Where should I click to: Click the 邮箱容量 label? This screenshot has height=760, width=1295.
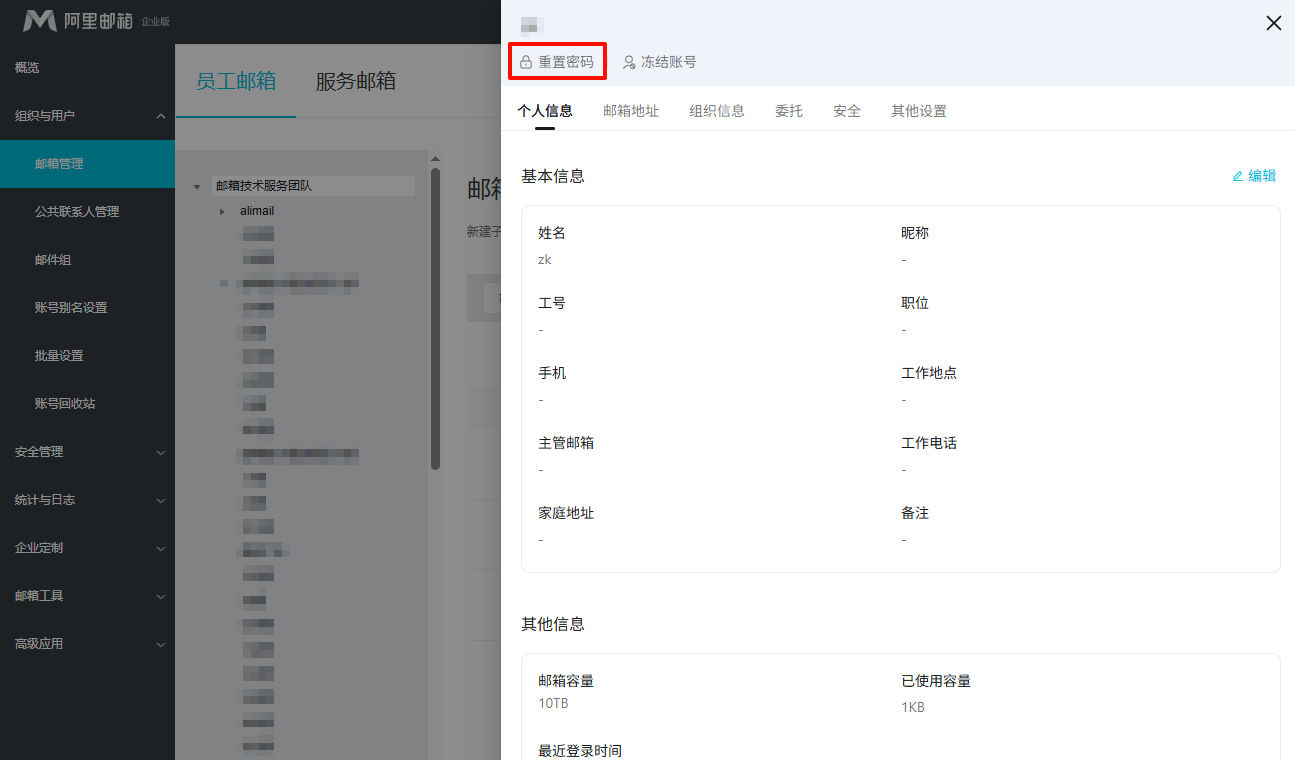click(x=566, y=681)
